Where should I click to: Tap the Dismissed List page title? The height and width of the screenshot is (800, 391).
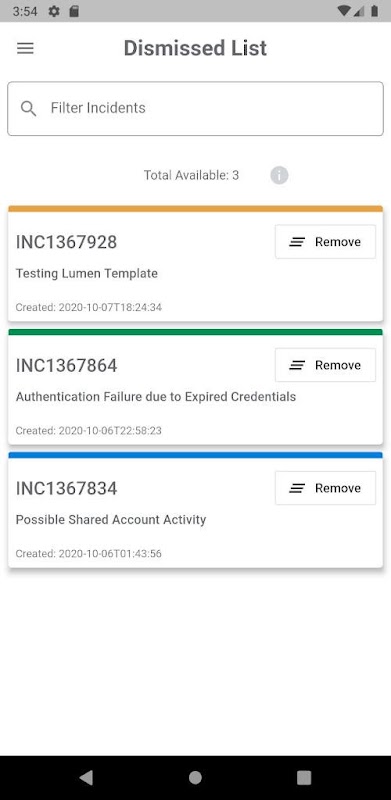(x=196, y=48)
